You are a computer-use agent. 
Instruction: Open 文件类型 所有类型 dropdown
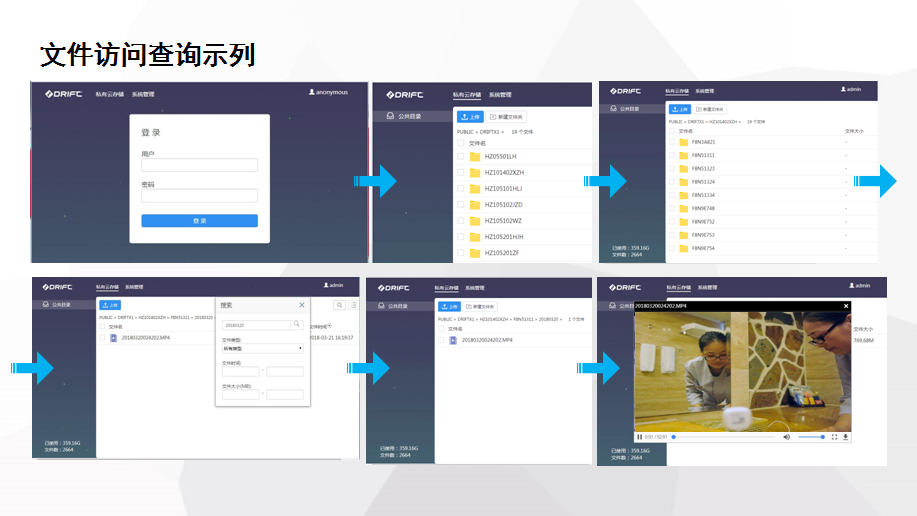coord(263,348)
